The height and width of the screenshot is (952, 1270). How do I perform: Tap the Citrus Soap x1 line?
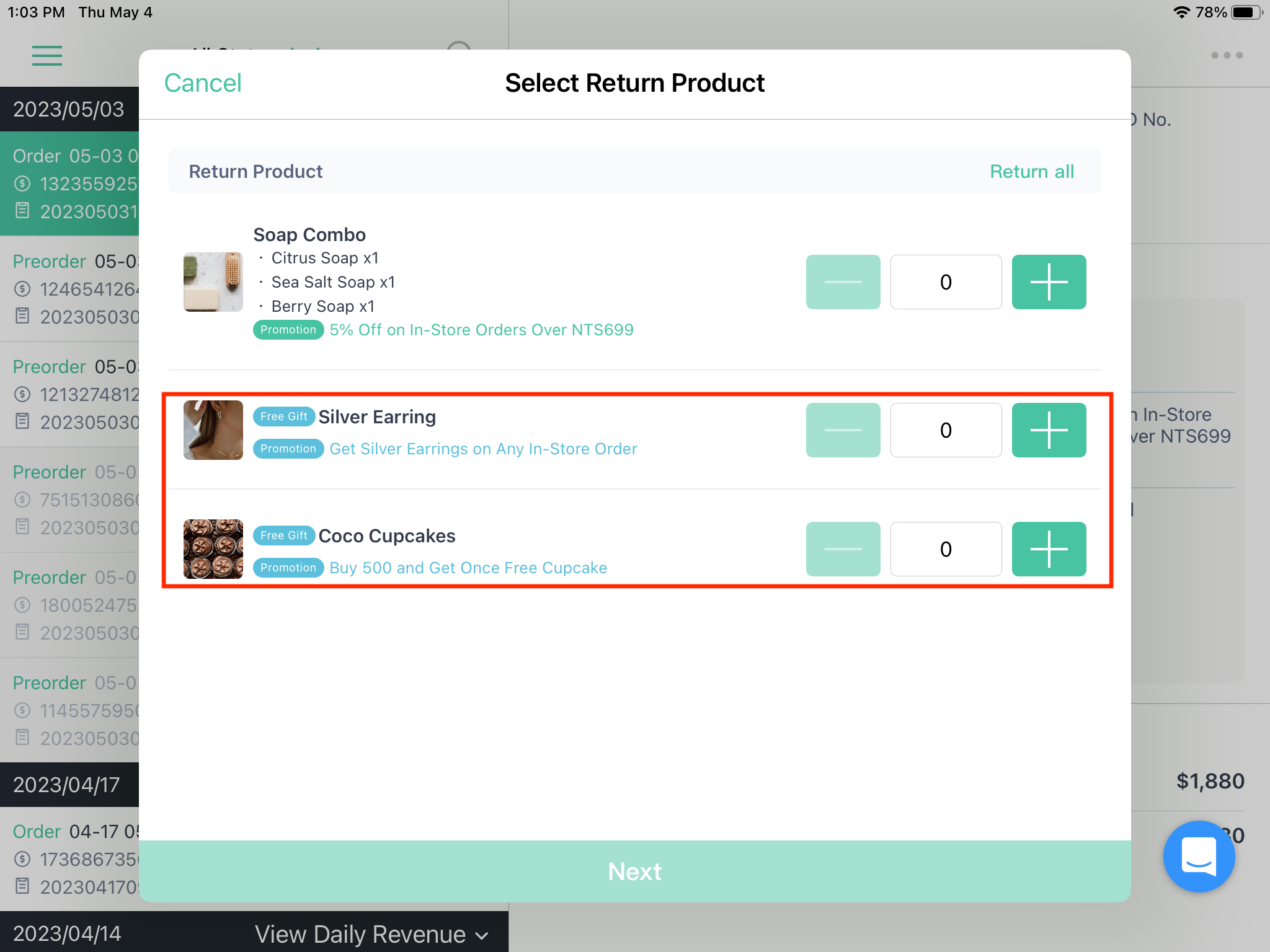coord(325,258)
